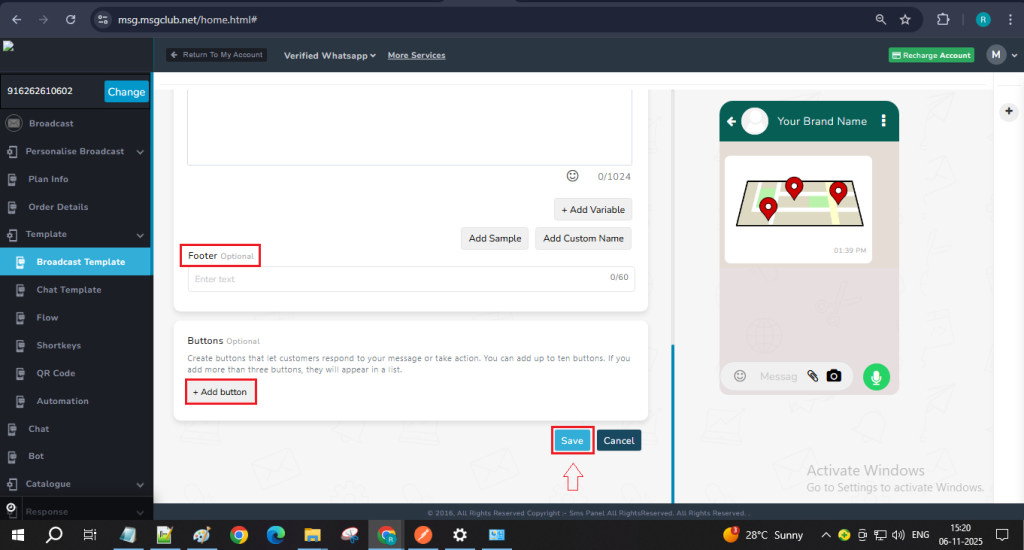
Task: Click the Footer text input field
Action: [x=400, y=280]
